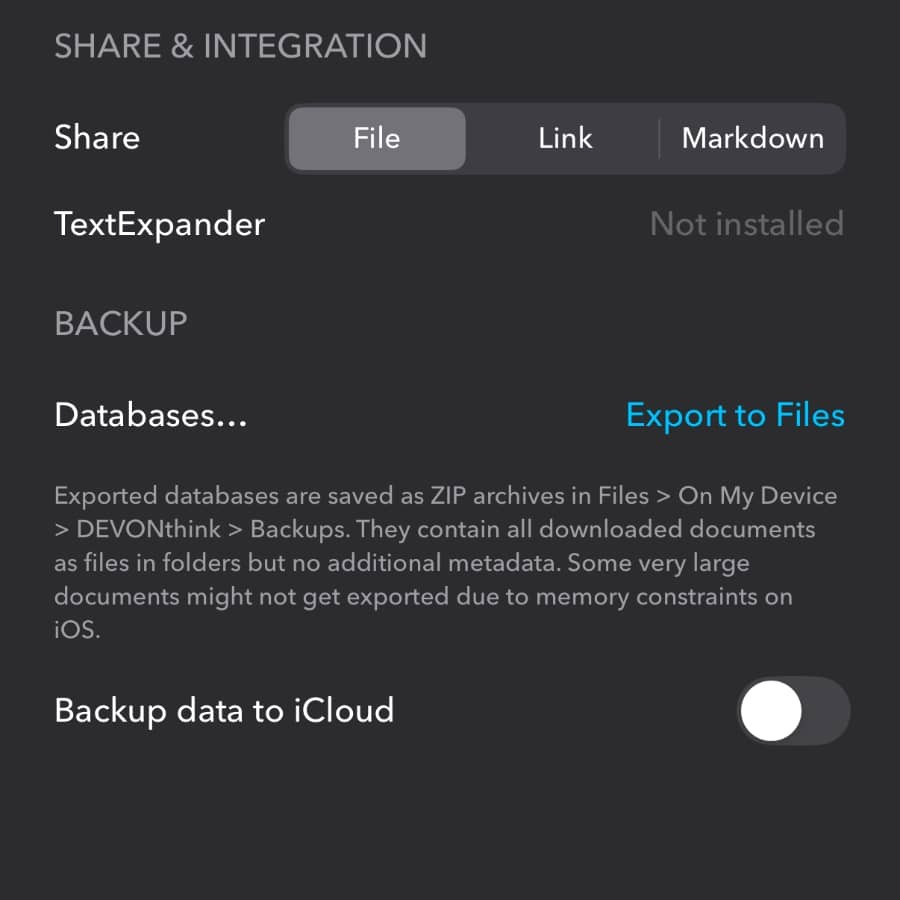Click the BACKUP section header
The image size is (900, 900).
[x=121, y=323]
